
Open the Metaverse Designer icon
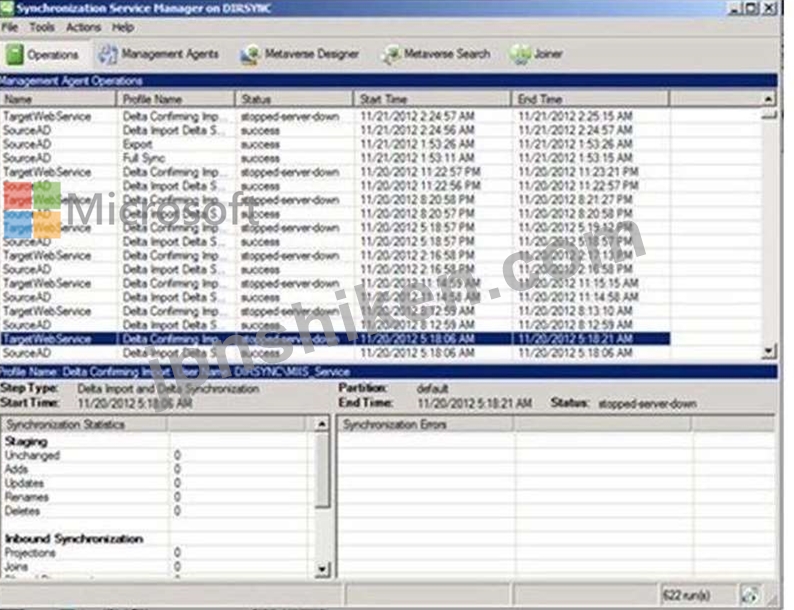(x=250, y=54)
